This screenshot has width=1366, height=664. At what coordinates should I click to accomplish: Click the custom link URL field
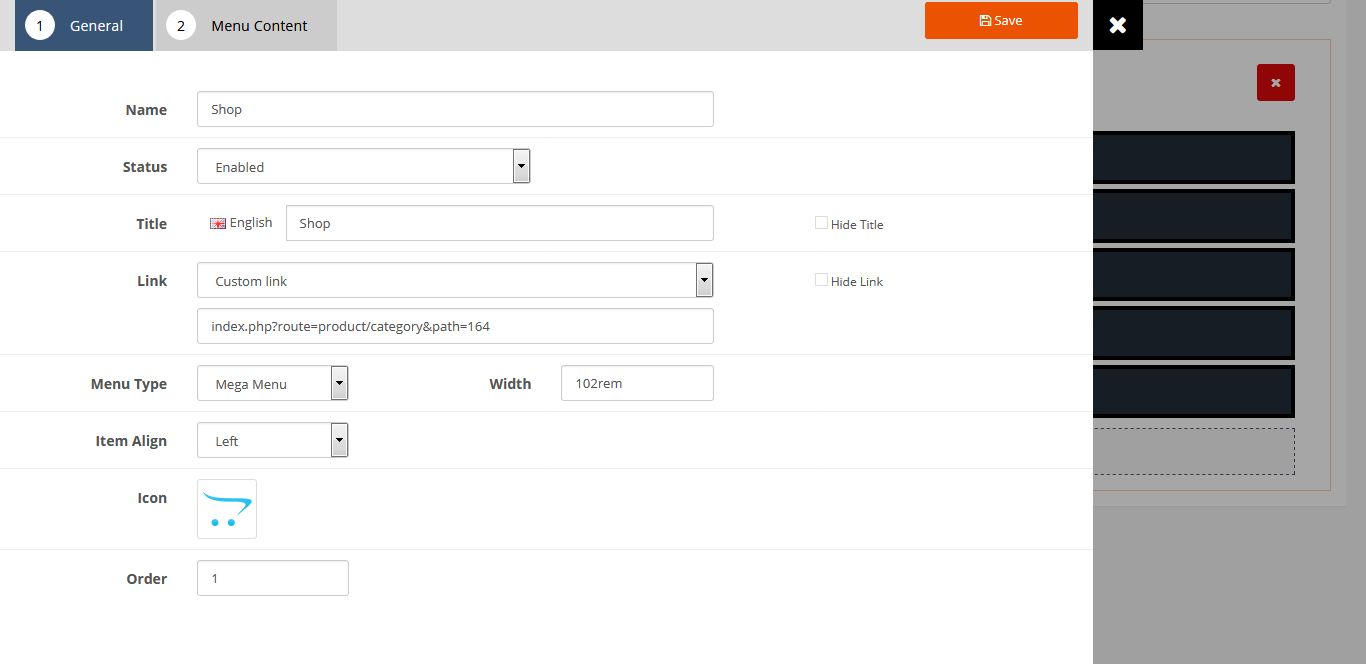click(x=455, y=326)
